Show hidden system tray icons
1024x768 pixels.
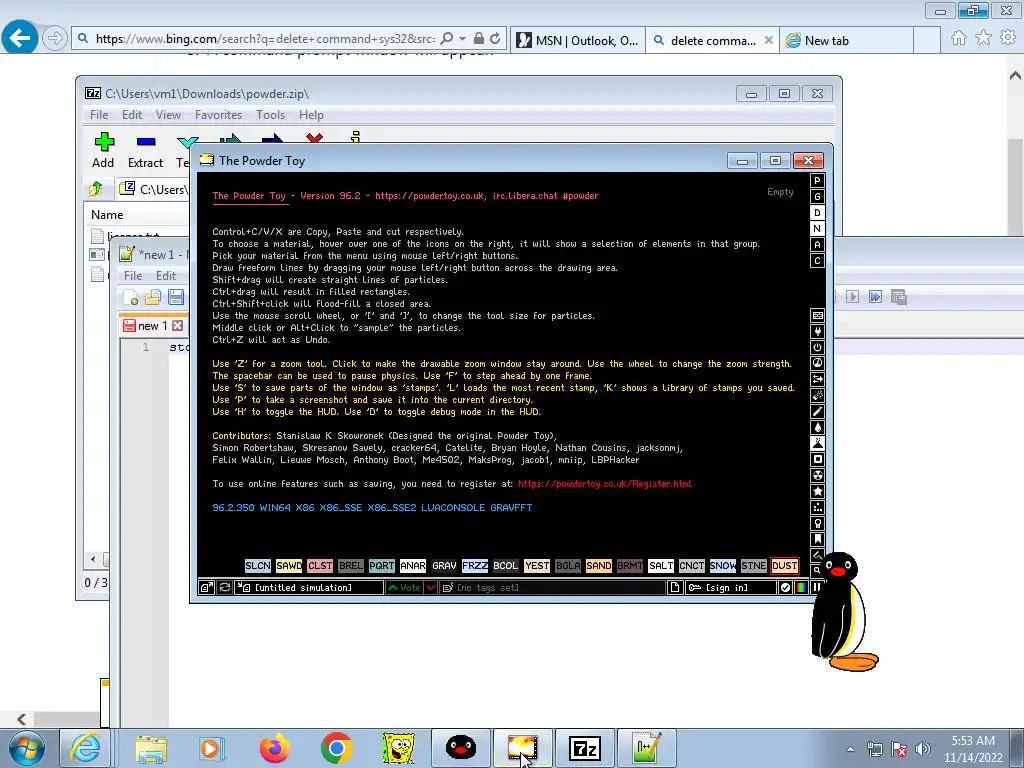point(850,749)
